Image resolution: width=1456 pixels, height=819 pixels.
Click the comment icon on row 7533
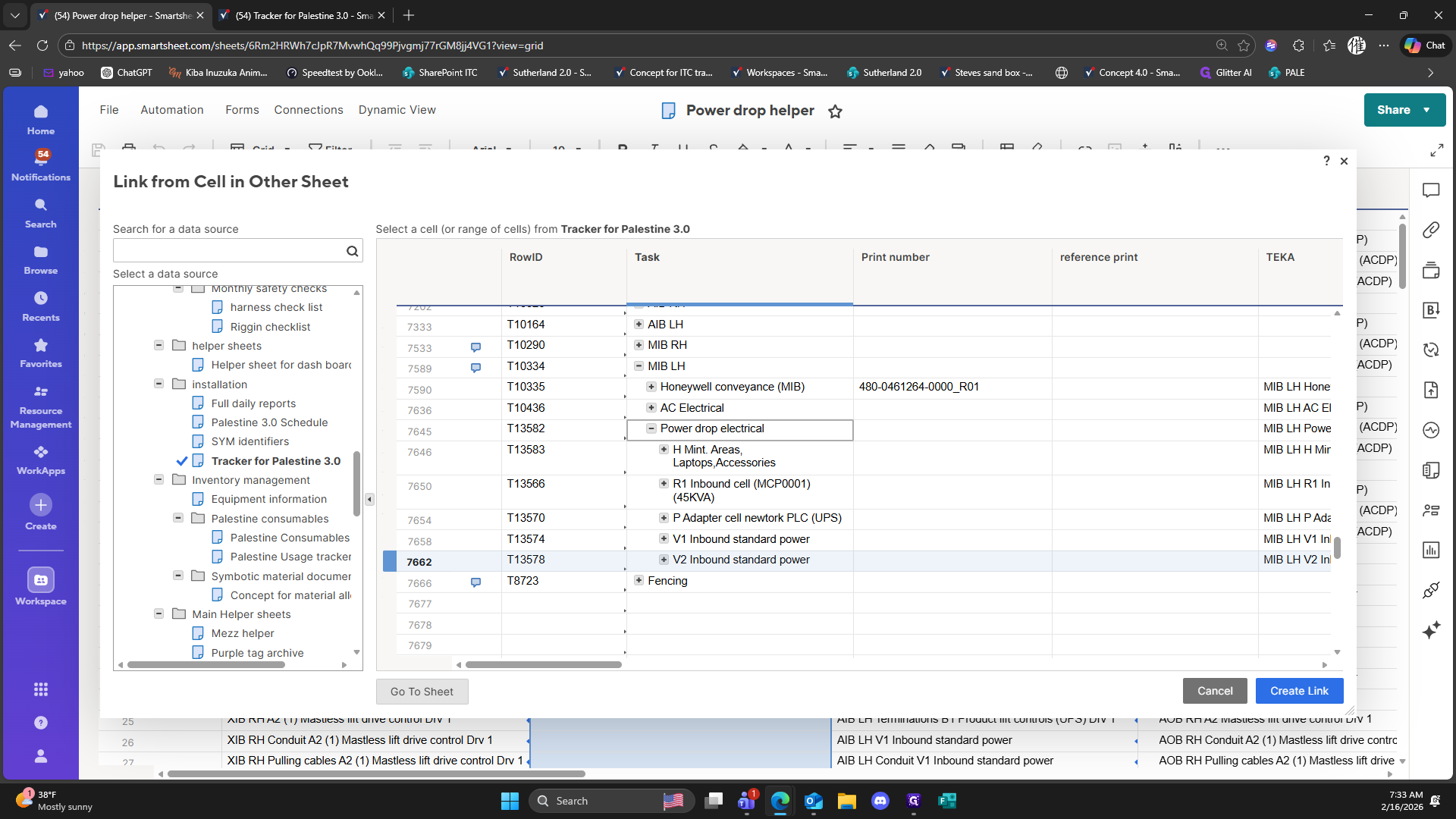(475, 347)
